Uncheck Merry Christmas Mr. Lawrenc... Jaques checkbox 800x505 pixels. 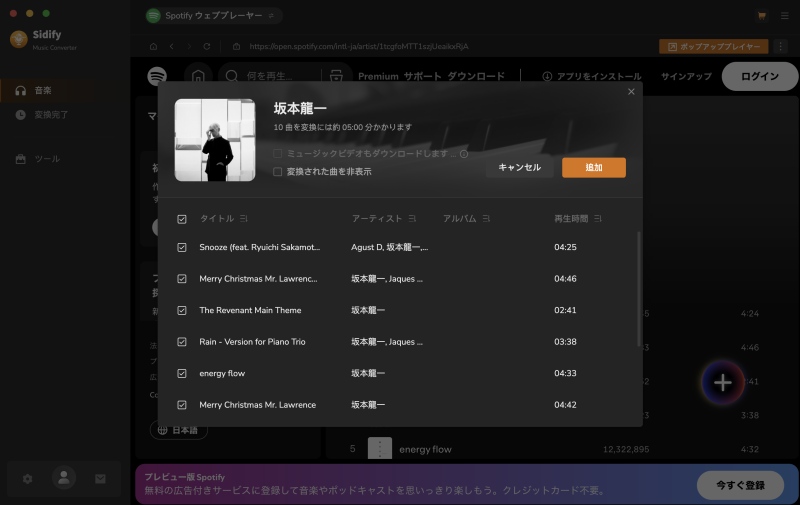(182, 279)
